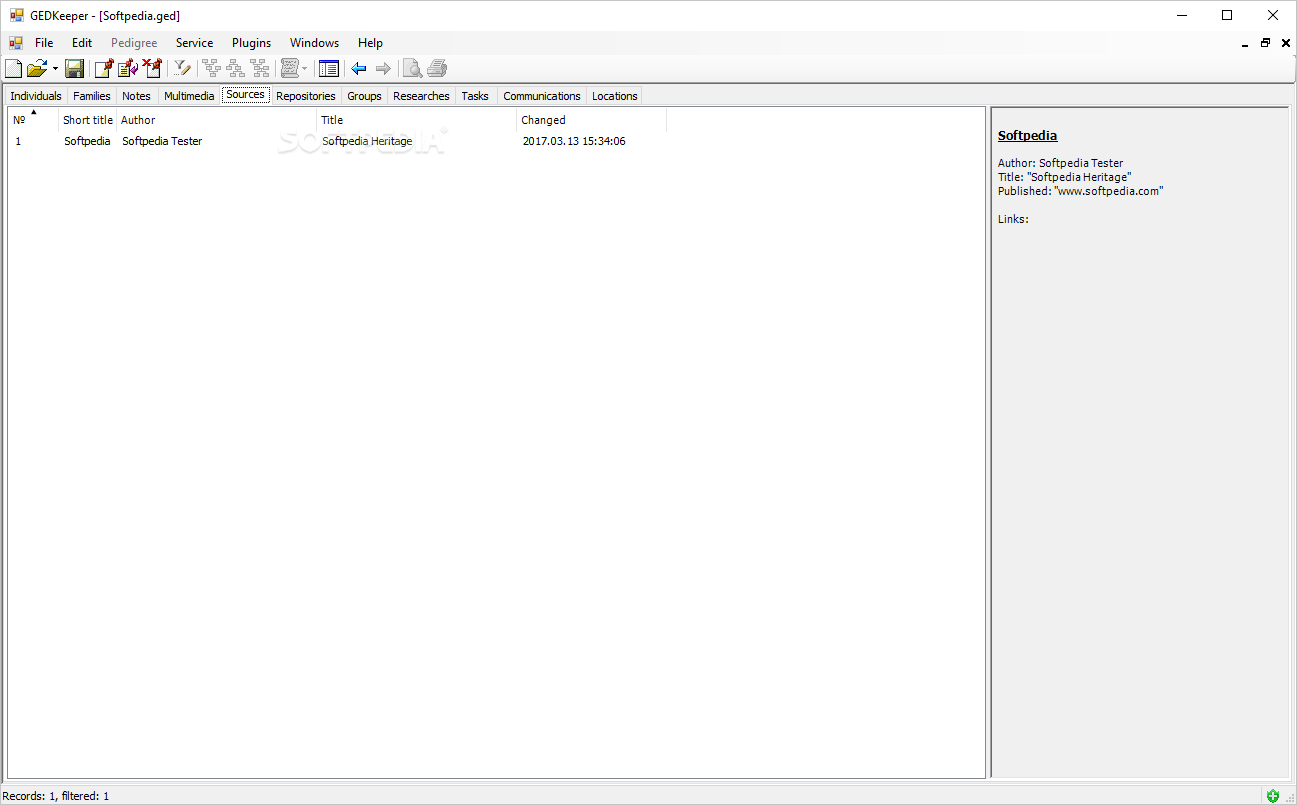Image resolution: width=1297 pixels, height=805 pixels.
Task: Click the Published www.softpedia.com text
Action: 1080,191
